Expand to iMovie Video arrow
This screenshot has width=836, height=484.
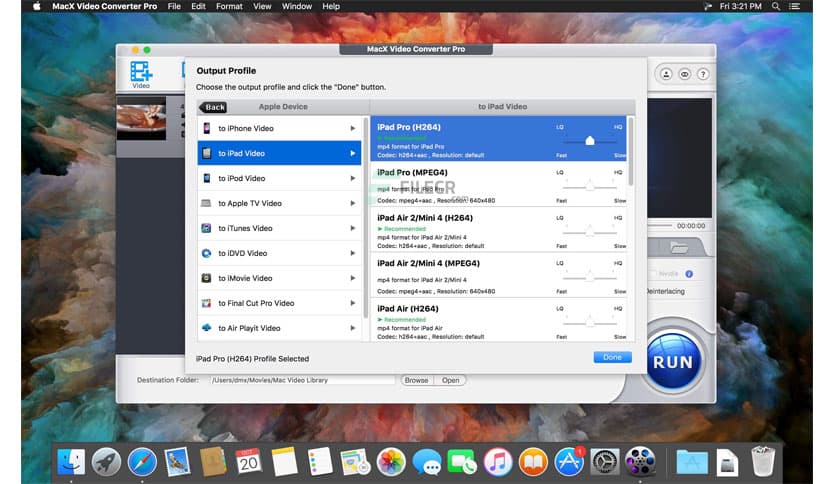(x=352, y=278)
